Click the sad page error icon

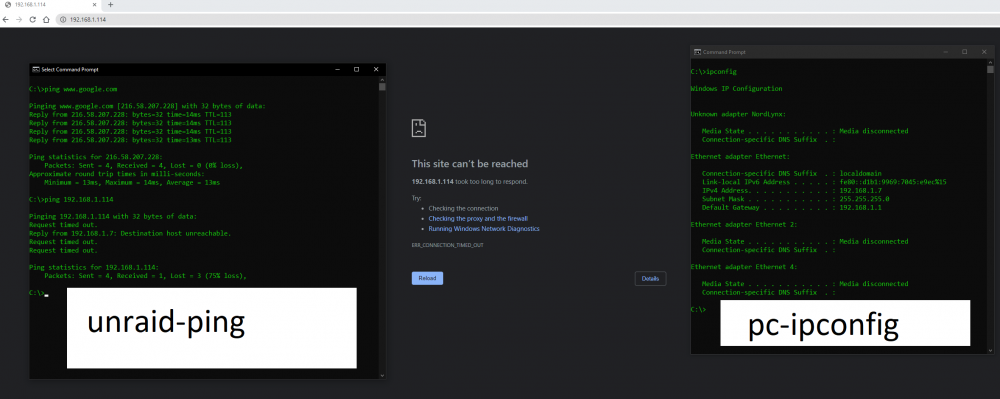coord(418,128)
